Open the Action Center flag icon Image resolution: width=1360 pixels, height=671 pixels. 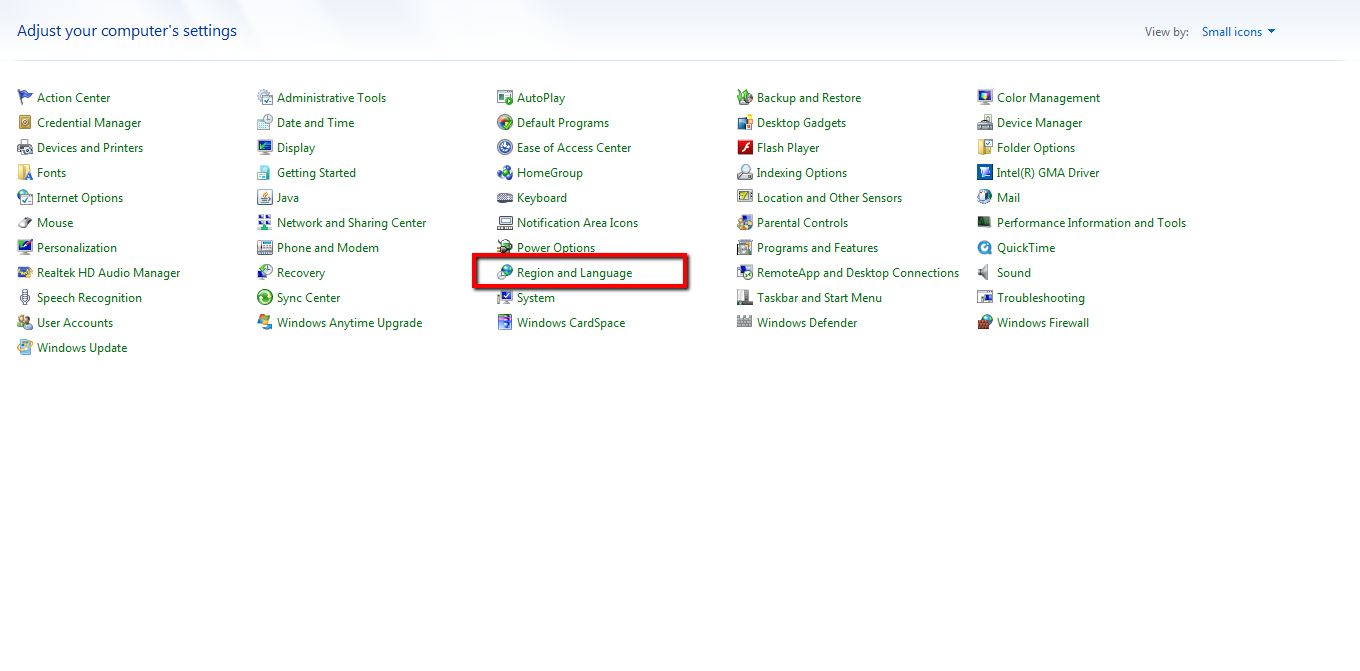coord(25,97)
